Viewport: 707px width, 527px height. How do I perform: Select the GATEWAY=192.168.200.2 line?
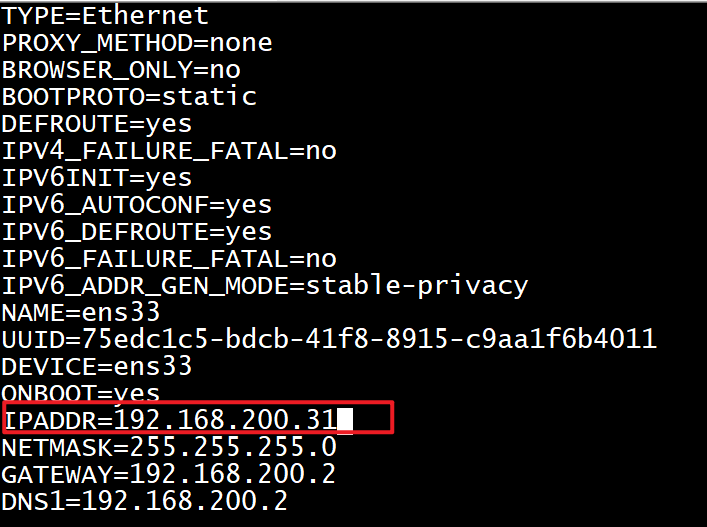pos(169,473)
